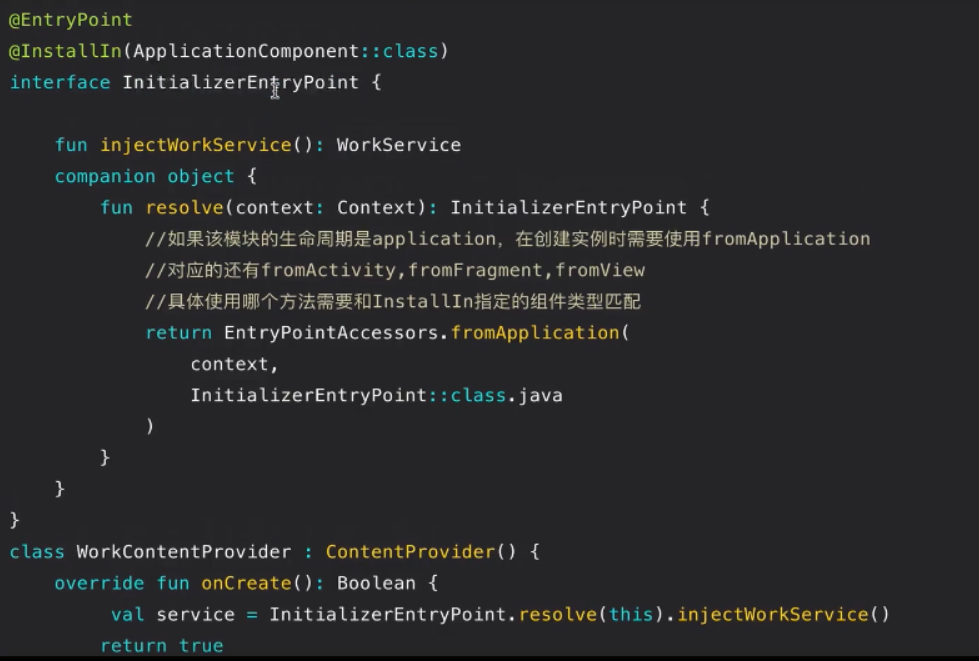Click resolve call in the val service line

click(x=558, y=615)
